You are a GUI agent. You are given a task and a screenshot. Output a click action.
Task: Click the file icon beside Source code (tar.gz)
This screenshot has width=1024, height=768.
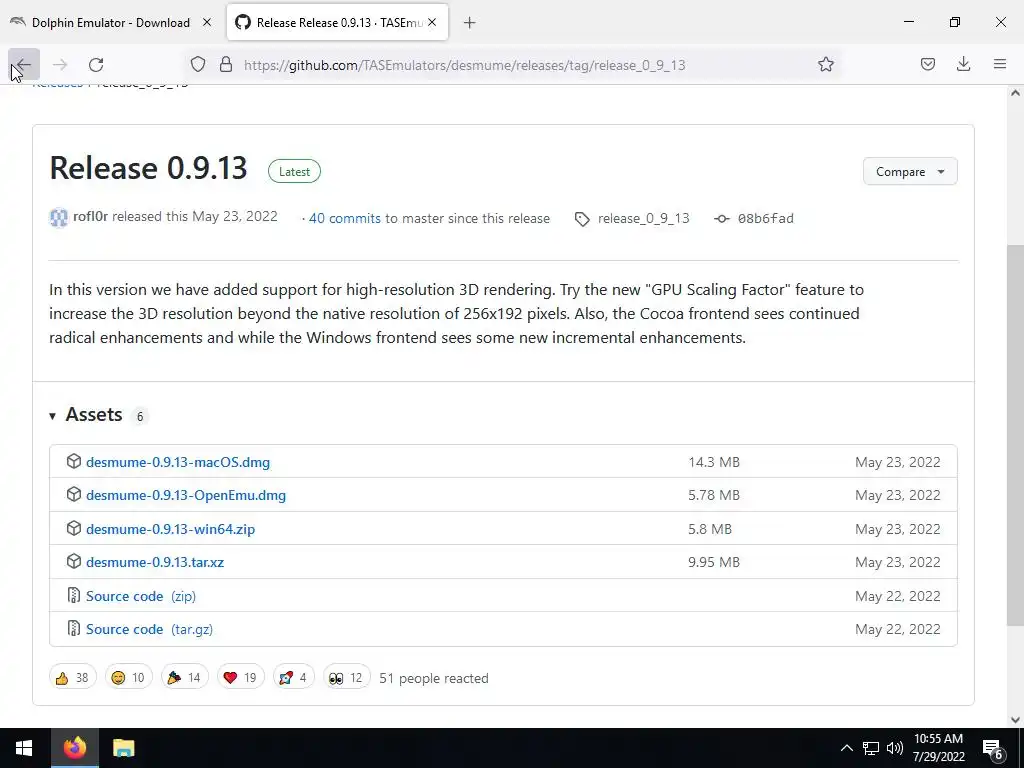[74, 628]
